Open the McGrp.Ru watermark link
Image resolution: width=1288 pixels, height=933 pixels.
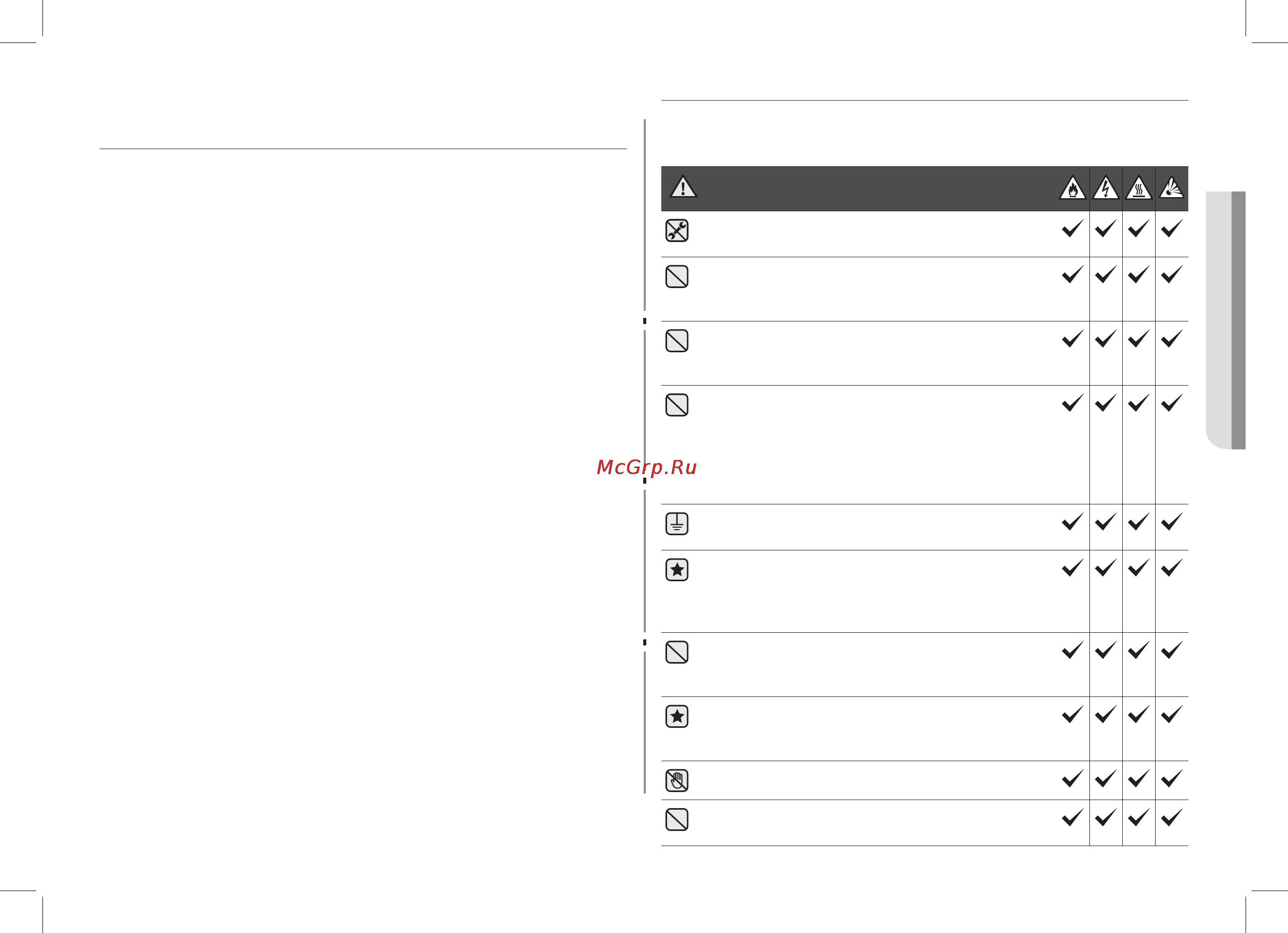647,467
